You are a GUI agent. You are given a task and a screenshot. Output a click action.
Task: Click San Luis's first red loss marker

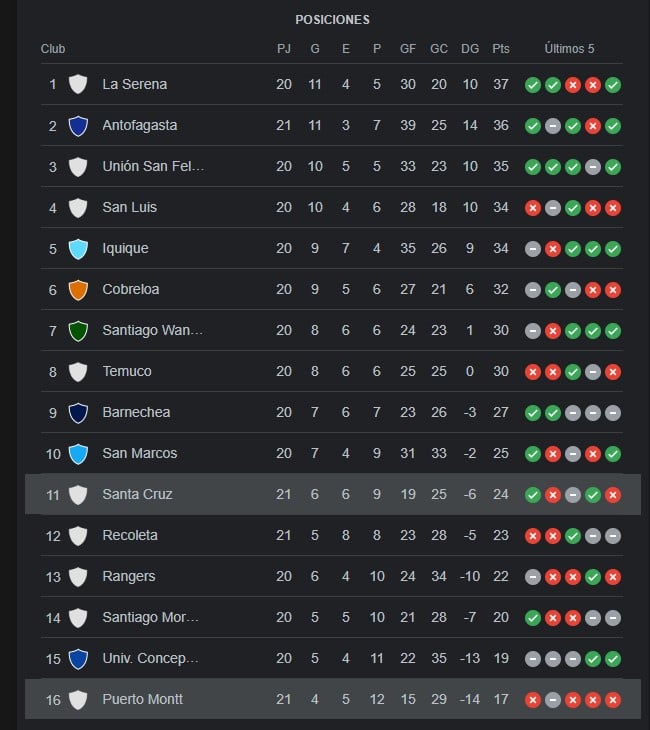click(533, 208)
